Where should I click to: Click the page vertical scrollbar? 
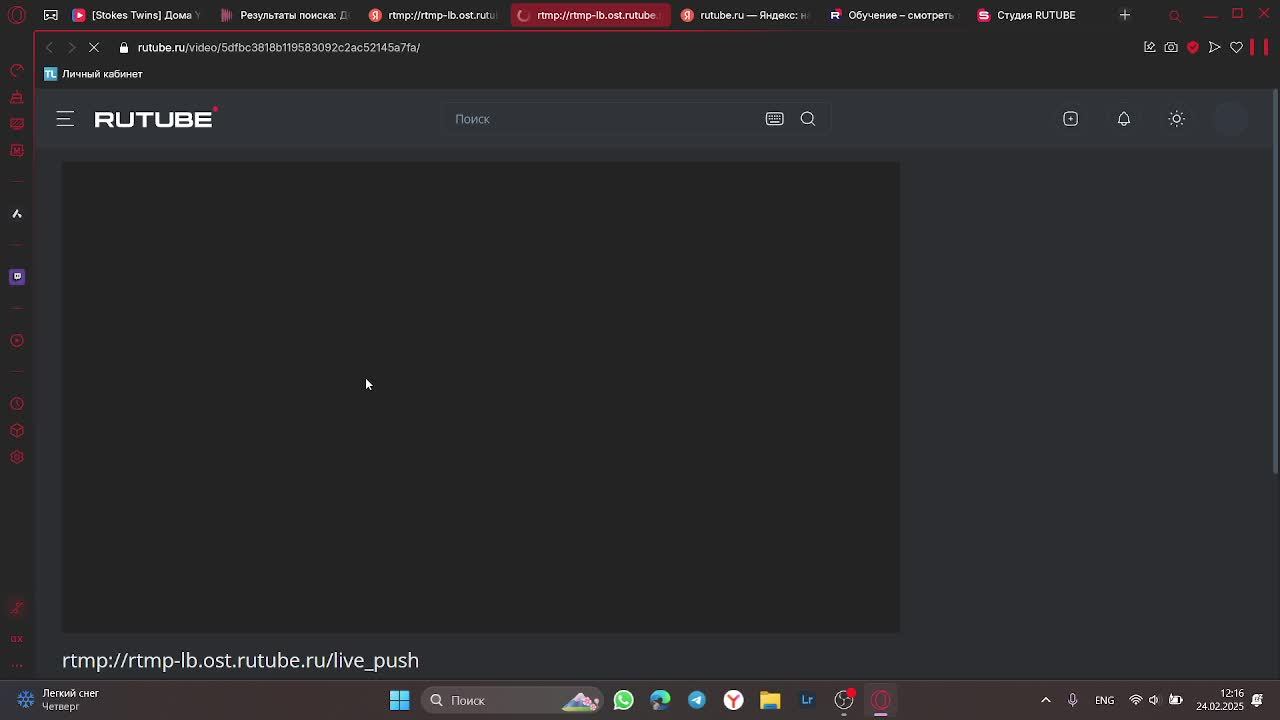[1275, 282]
